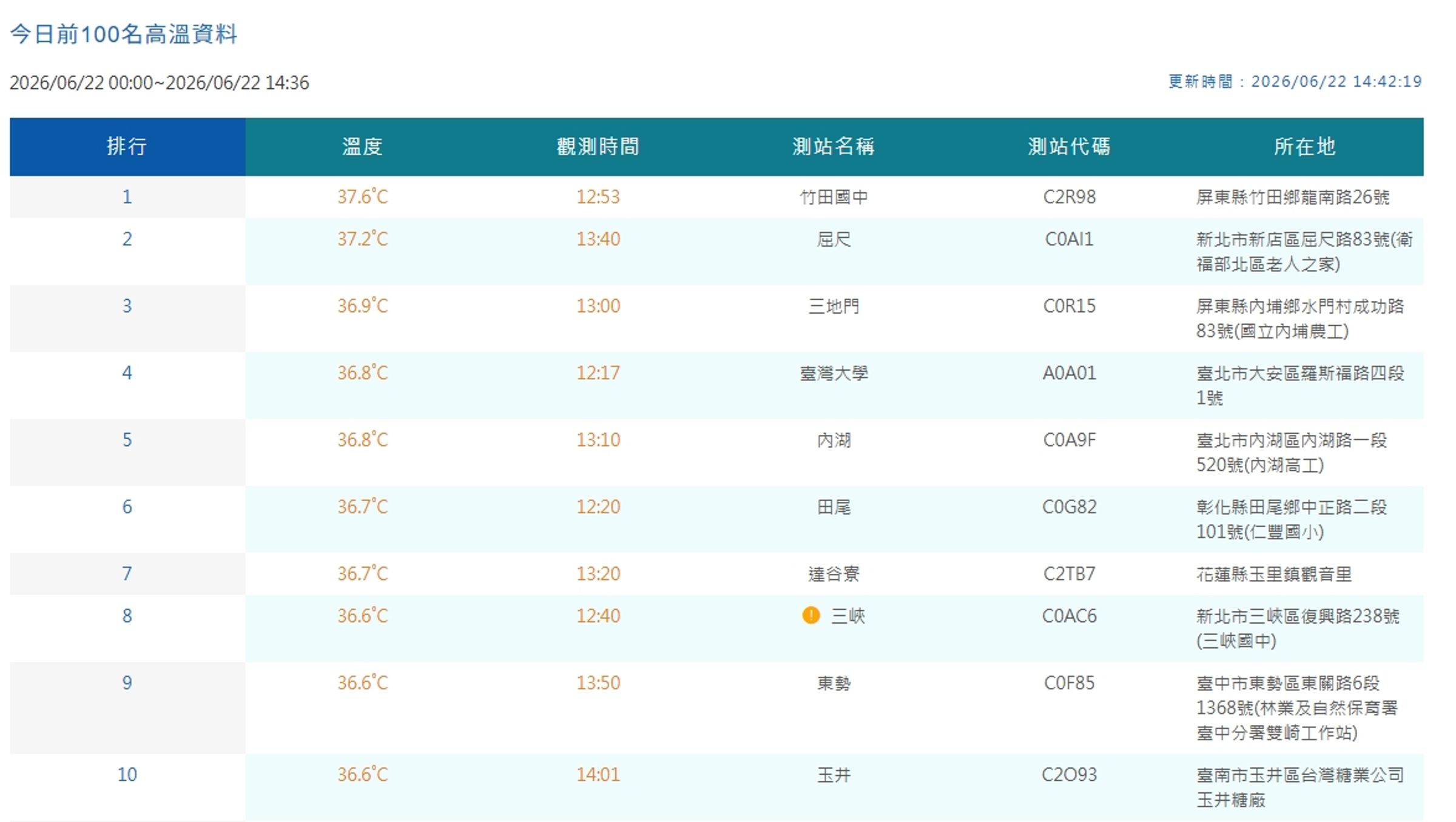
Task: Click the 測站代碼 column header
Action: tap(1069, 146)
